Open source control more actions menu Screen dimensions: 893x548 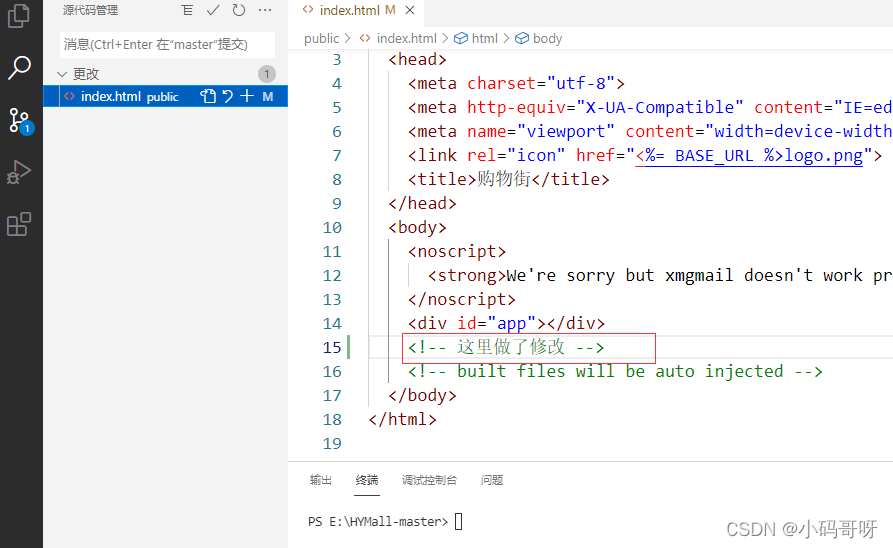(265, 10)
